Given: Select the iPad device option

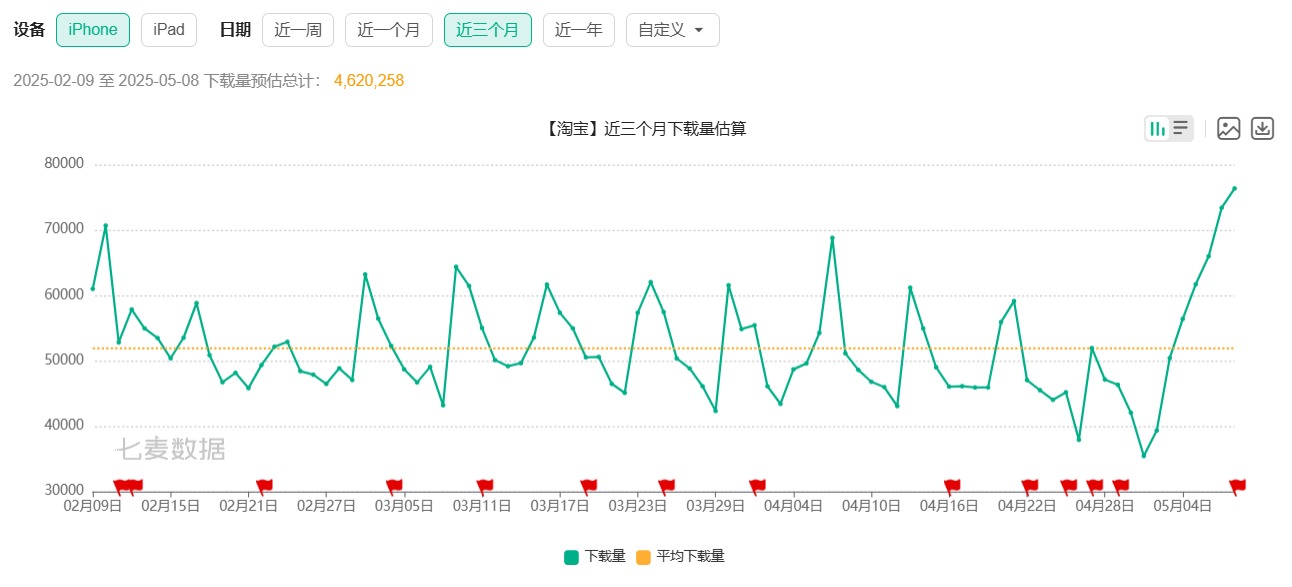Looking at the screenshot, I should pyautogui.click(x=169, y=30).
